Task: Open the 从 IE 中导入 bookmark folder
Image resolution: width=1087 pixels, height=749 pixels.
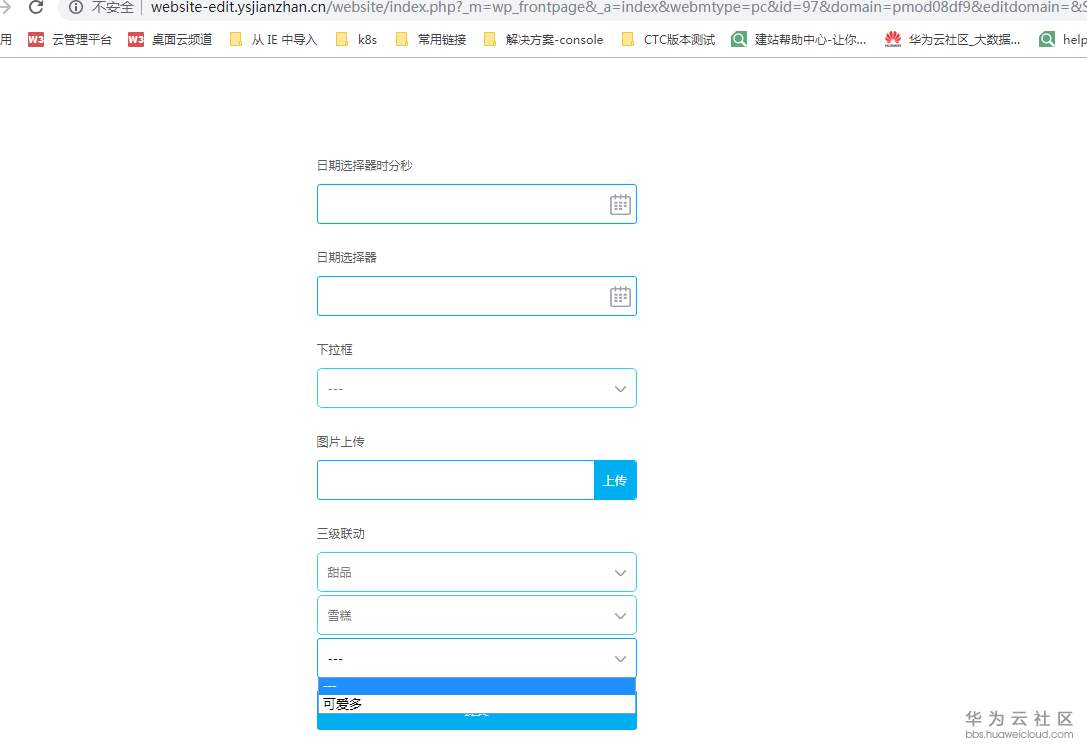Action: click(273, 40)
